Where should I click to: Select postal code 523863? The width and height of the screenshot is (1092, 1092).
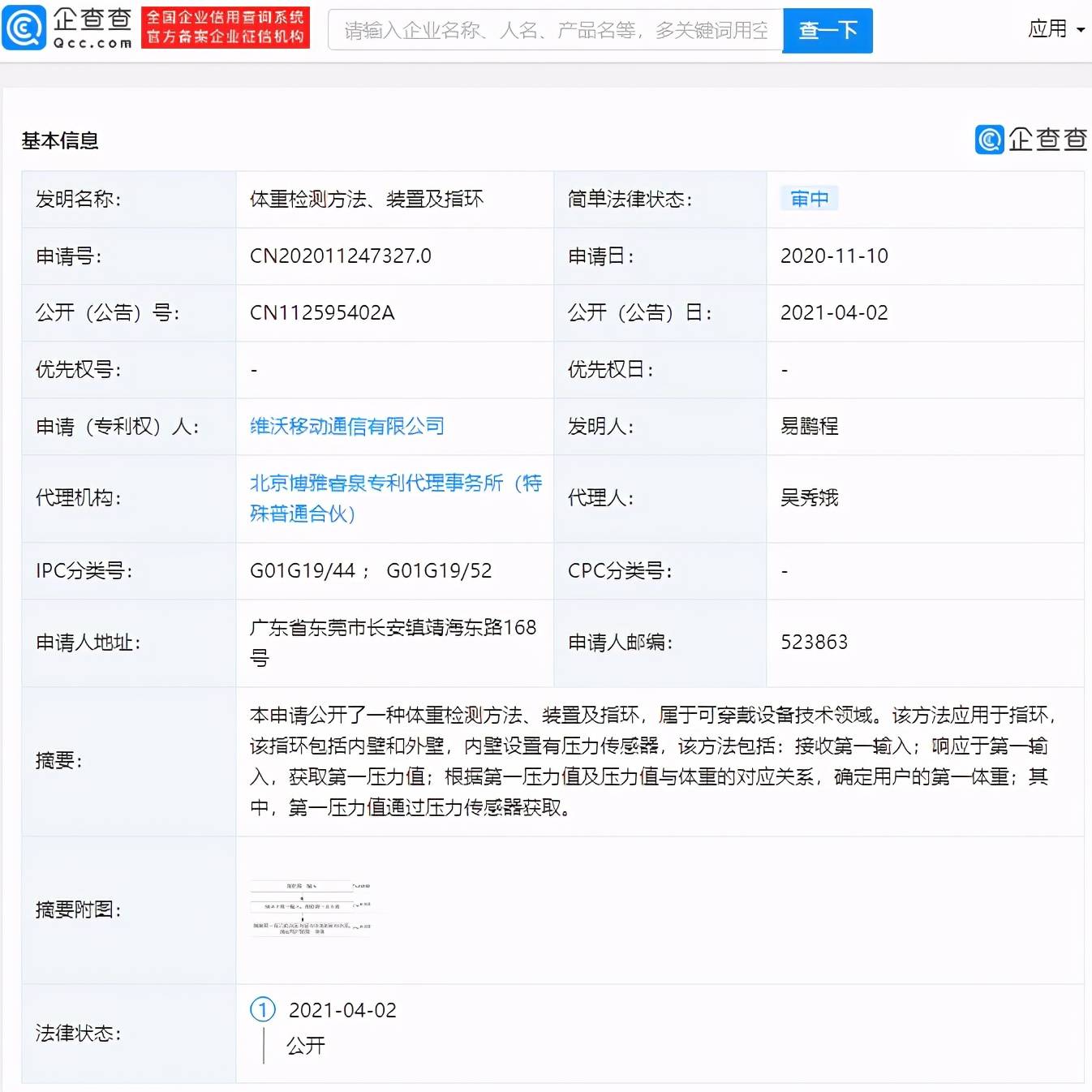[x=814, y=642]
